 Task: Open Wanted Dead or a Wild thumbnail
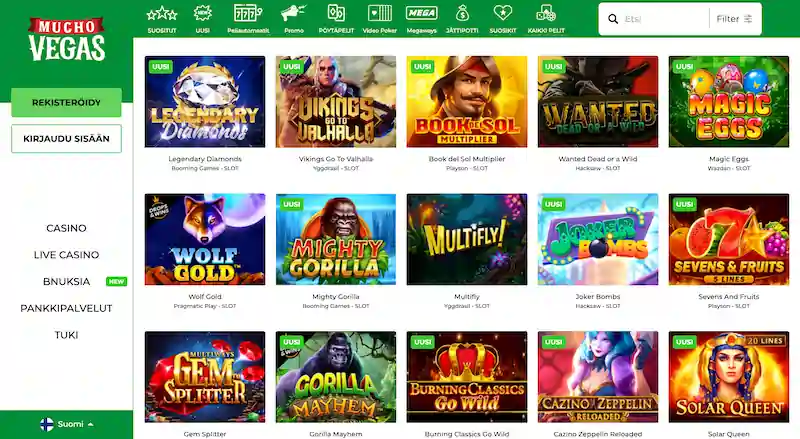pyautogui.click(x=598, y=102)
